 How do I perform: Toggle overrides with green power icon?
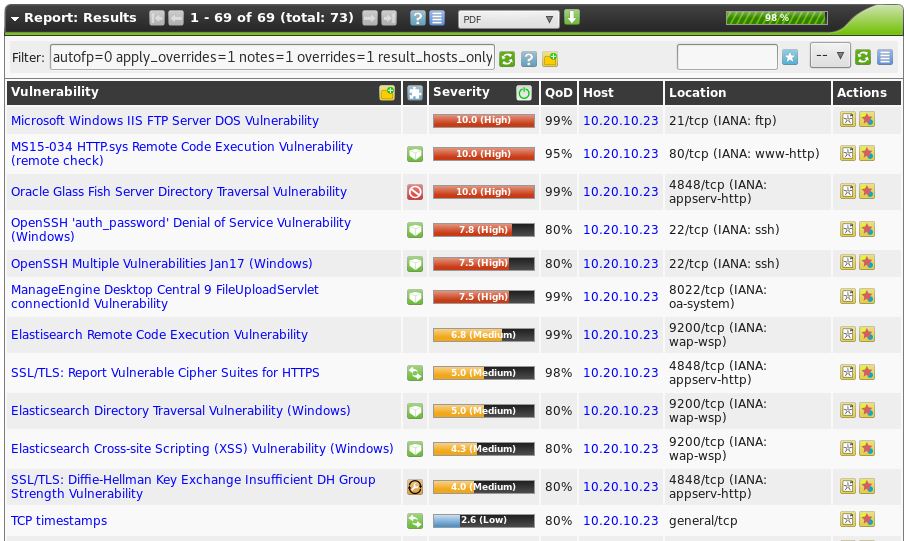tap(524, 93)
